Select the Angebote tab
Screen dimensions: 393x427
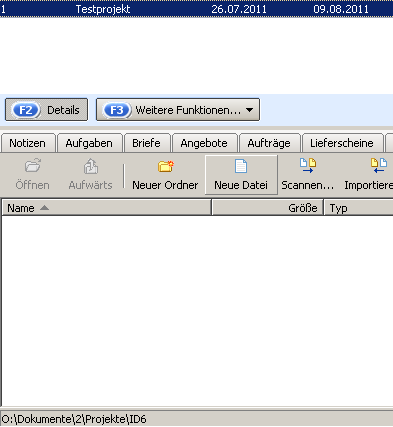204,143
